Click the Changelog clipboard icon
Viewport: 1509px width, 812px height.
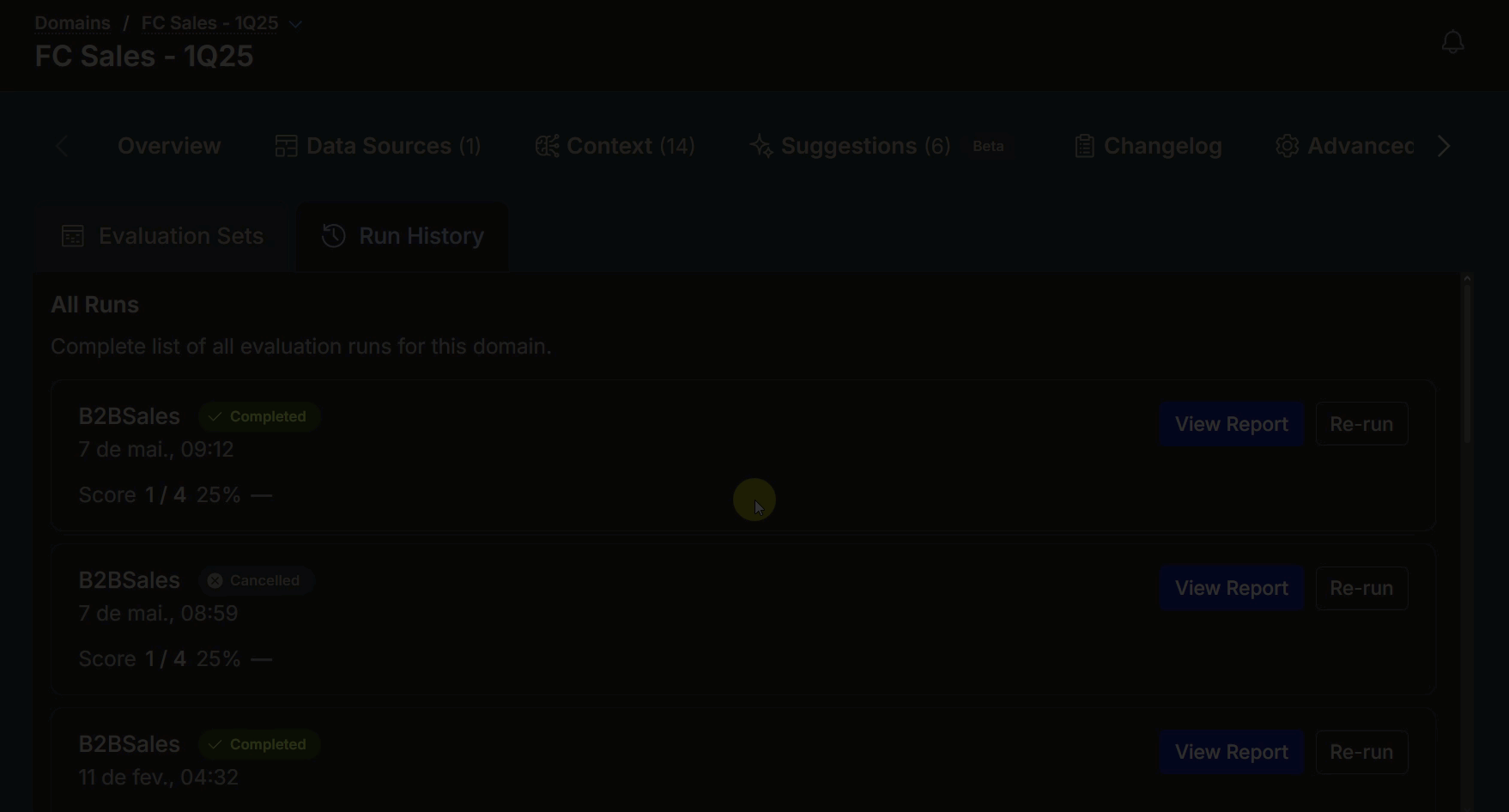[1084, 146]
